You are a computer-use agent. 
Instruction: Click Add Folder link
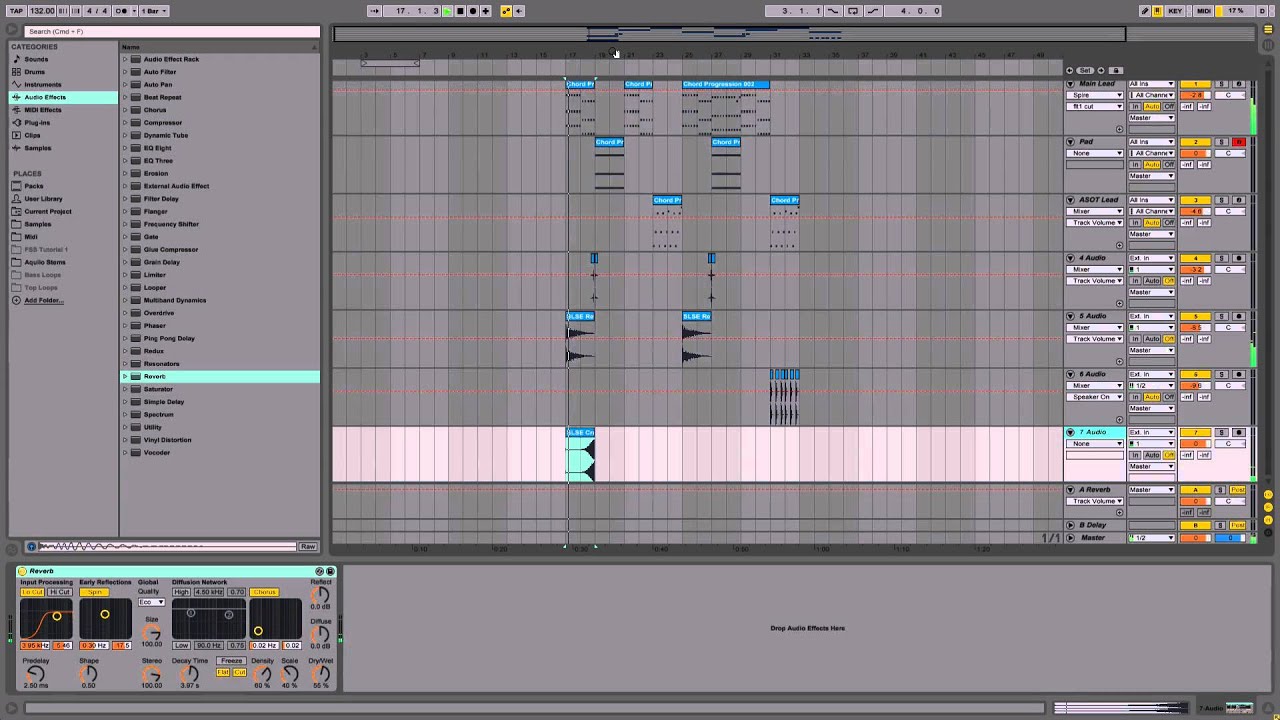click(x=44, y=300)
